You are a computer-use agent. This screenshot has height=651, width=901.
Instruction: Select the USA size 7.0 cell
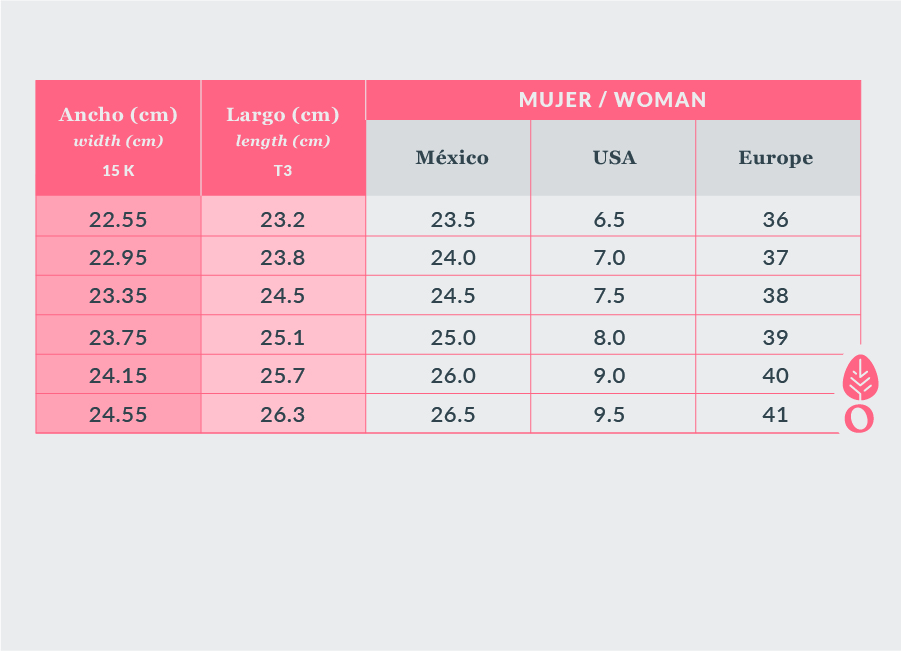609,258
